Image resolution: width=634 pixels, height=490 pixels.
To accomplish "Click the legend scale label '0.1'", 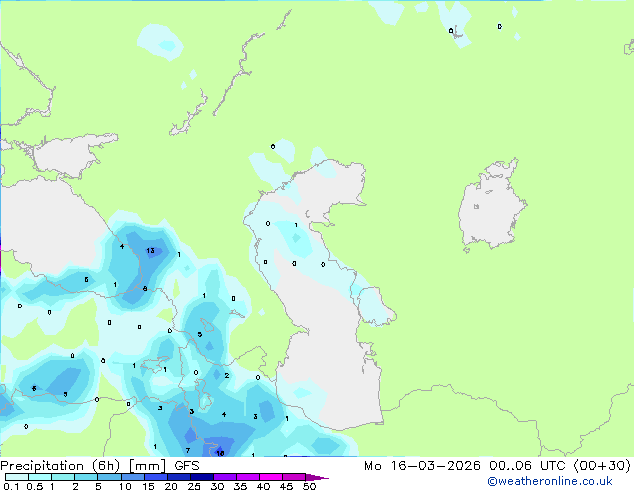I will click(11, 486).
